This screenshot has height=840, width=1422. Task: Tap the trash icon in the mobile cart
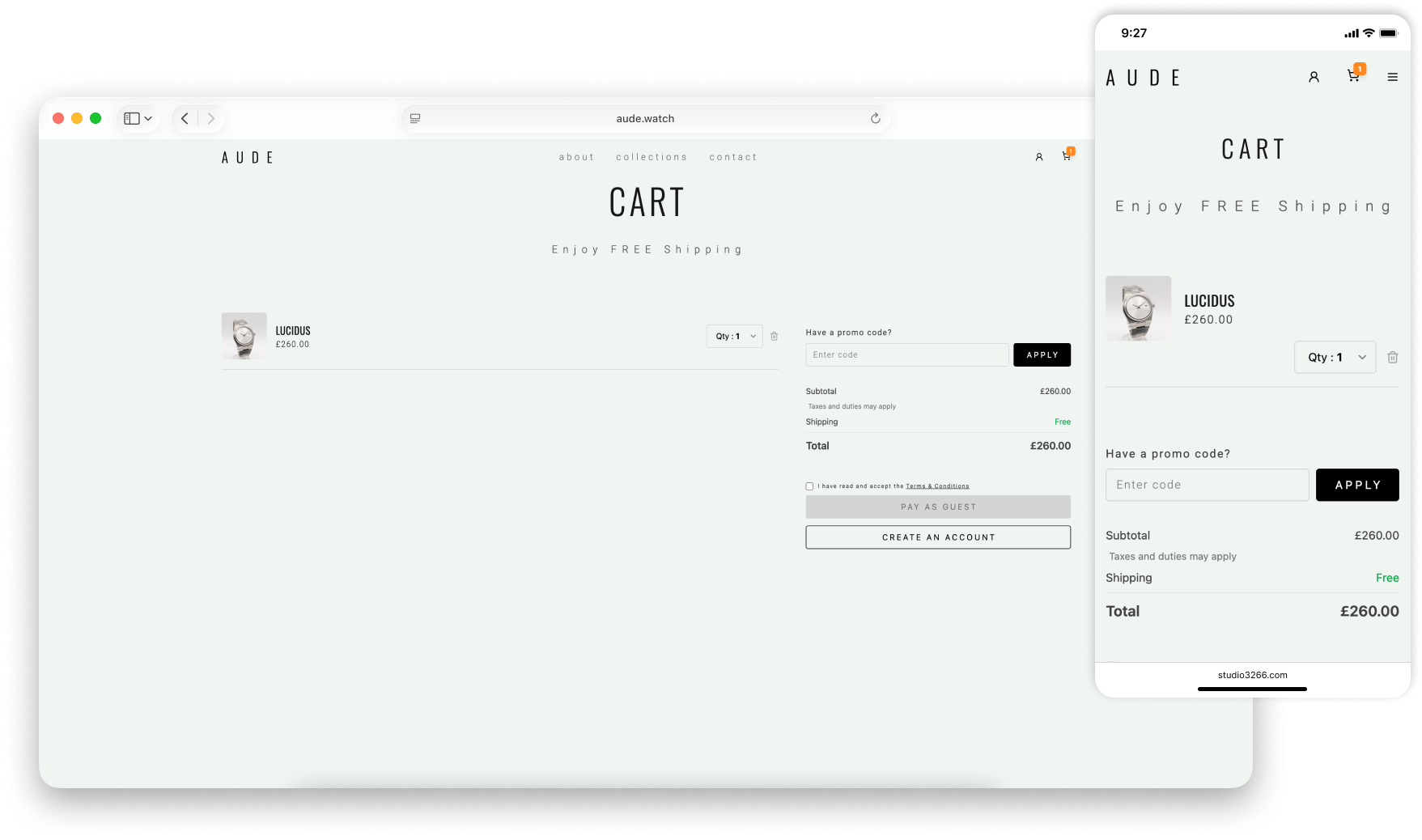click(x=1393, y=357)
